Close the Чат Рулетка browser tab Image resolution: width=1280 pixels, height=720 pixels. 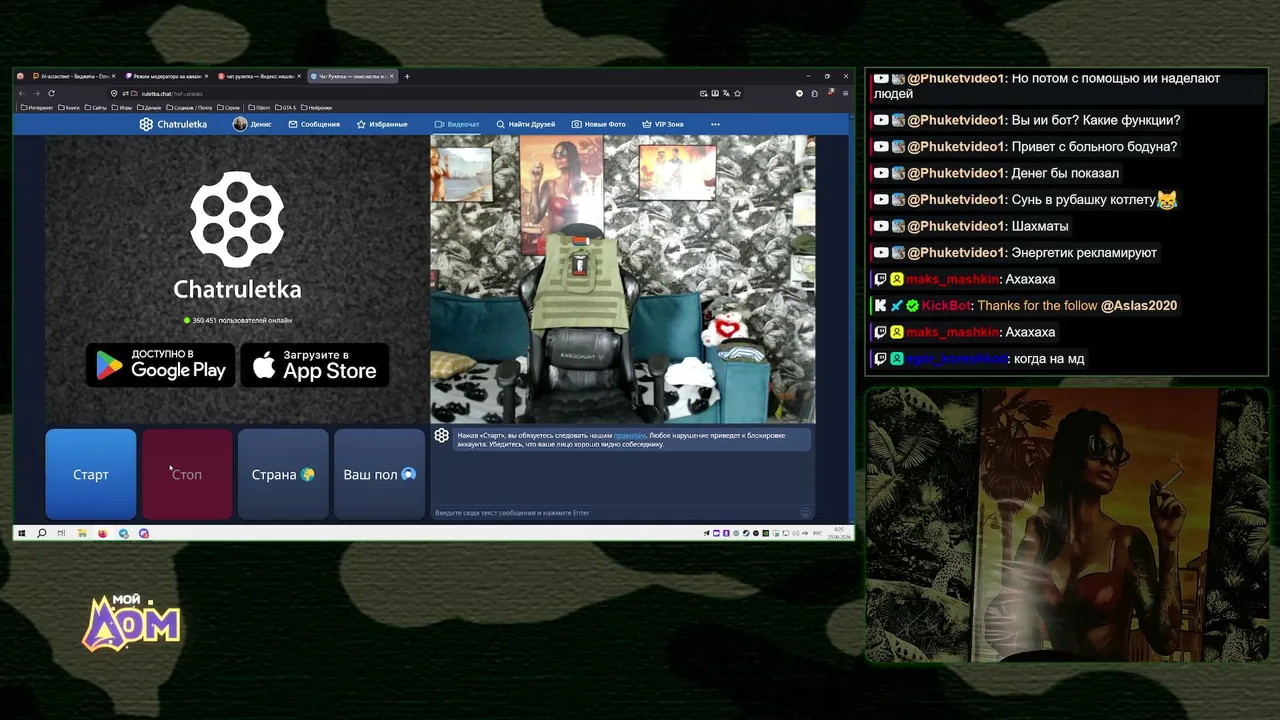pyautogui.click(x=392, y=76)
